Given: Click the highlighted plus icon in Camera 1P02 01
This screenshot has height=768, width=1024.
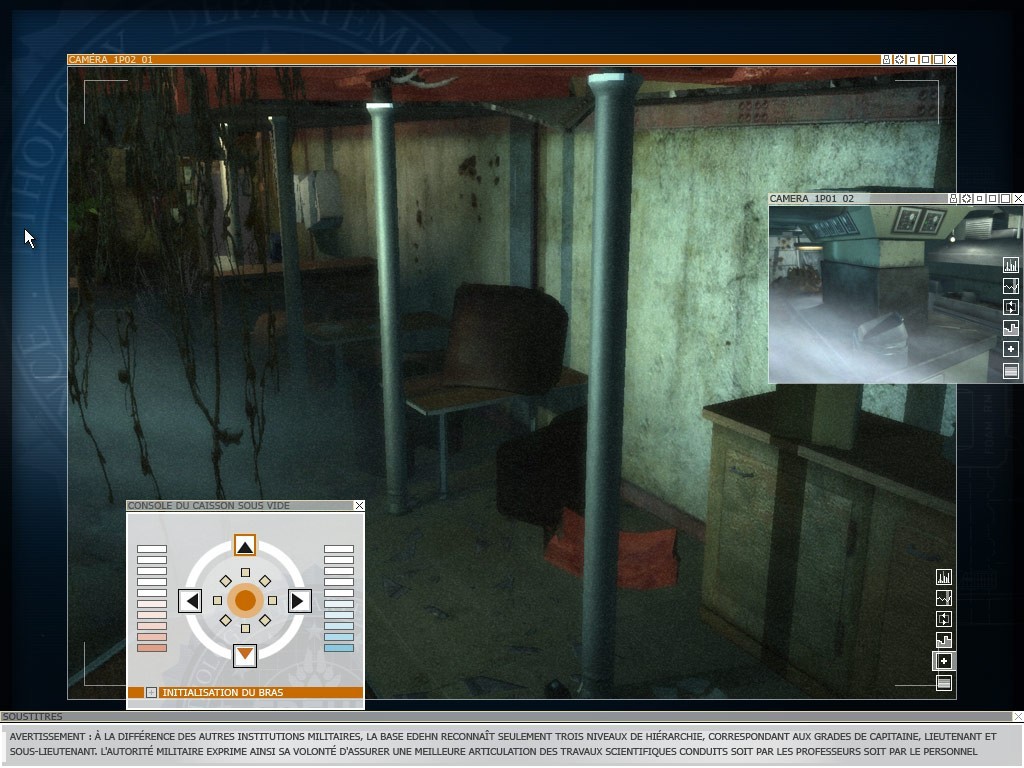Looking at the screenshot, I should tap(944, 662).
